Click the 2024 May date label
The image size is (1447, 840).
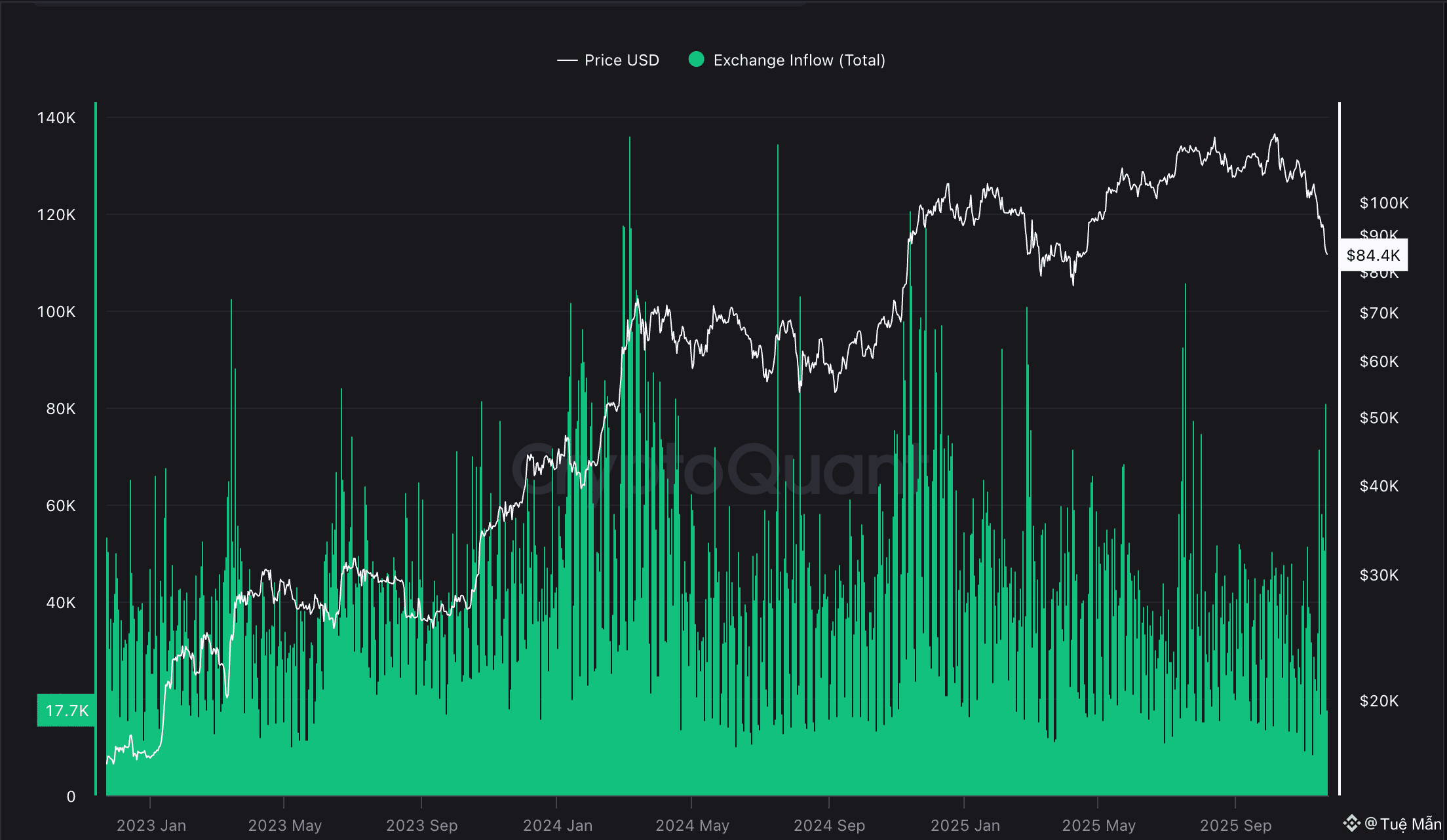[x=692, y=825]
